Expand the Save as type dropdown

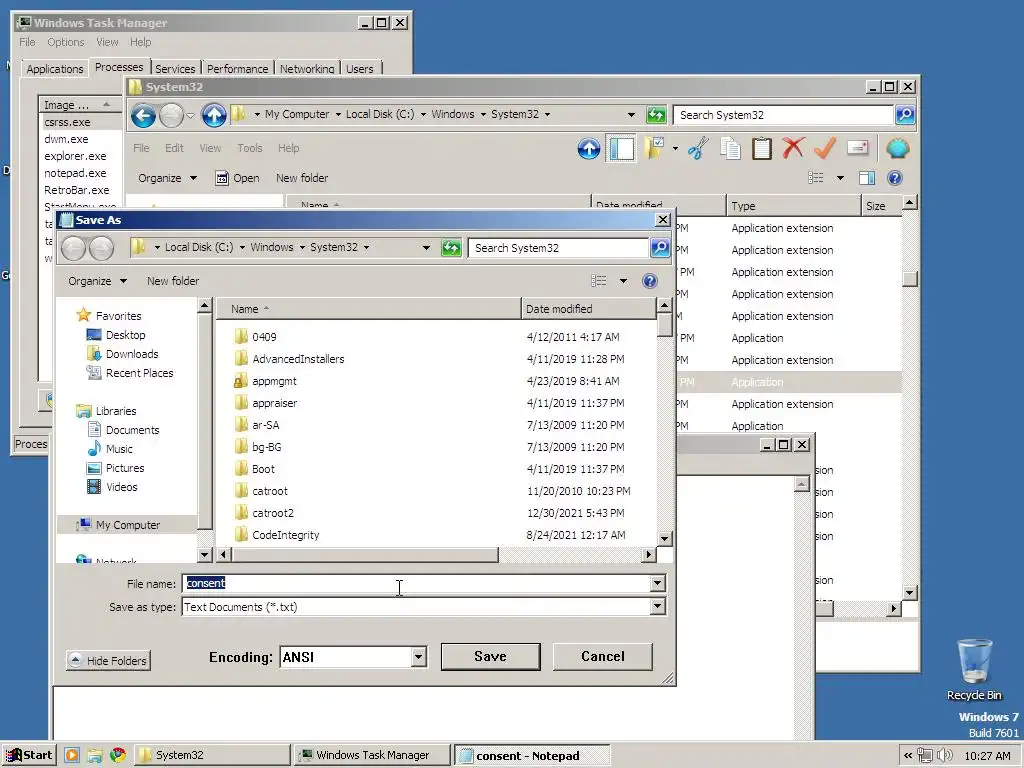(658, 607)
